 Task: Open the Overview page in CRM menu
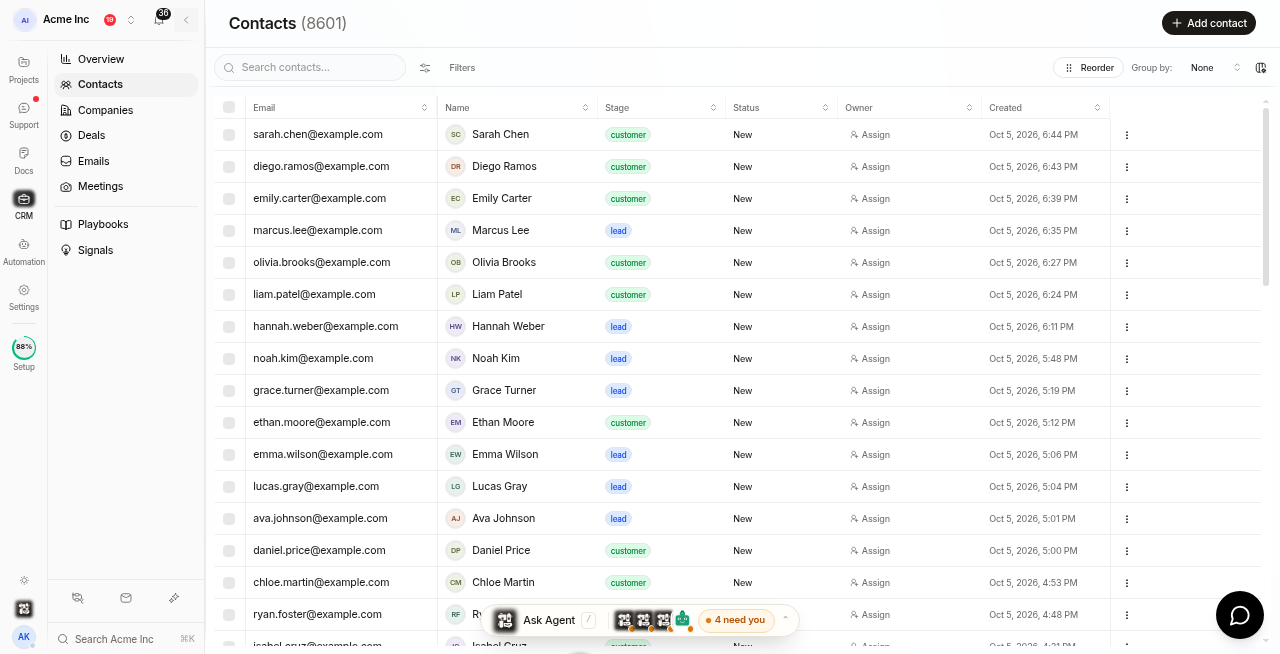pyautogui.click(x=126, y=59)
